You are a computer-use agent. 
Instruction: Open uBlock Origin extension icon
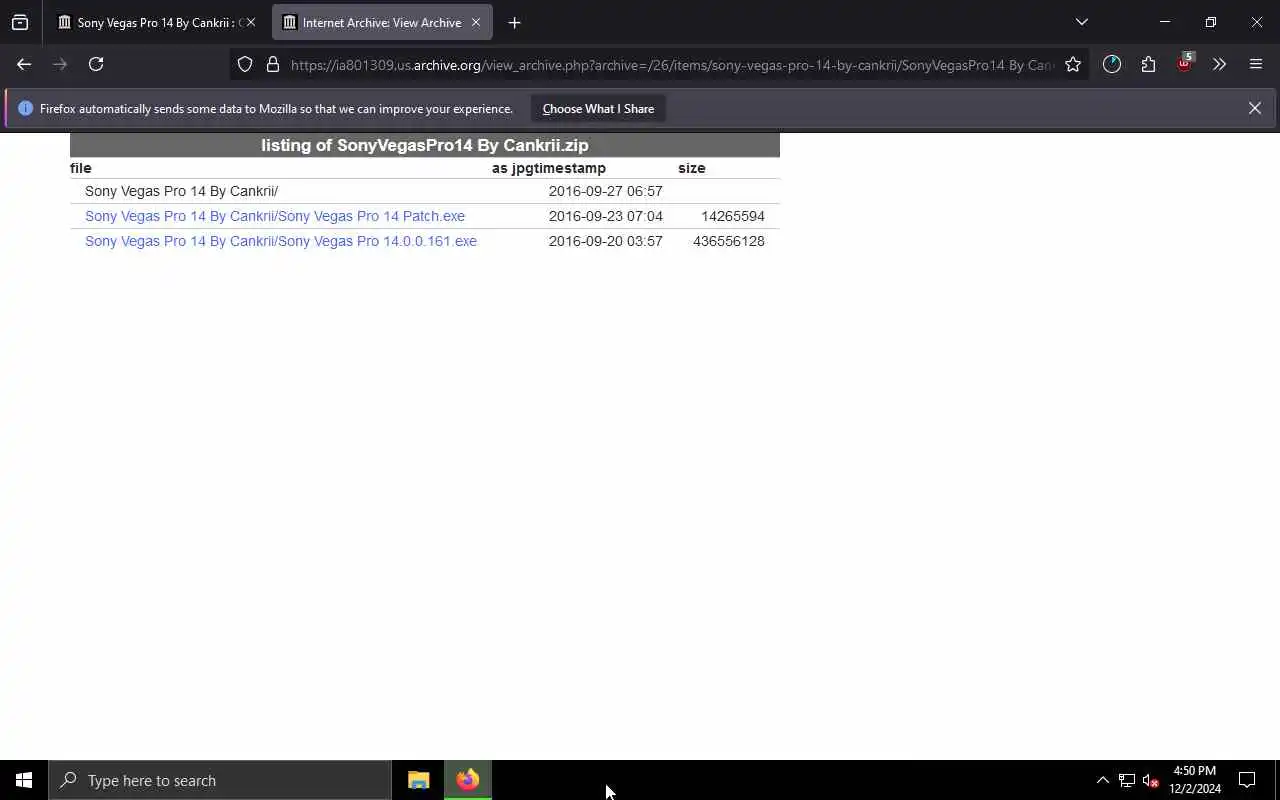pyautogui.click(x=1184, y=64)
